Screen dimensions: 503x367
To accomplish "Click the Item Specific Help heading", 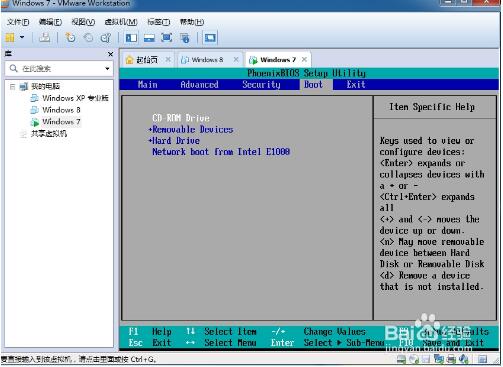I will tap(432, 107).
